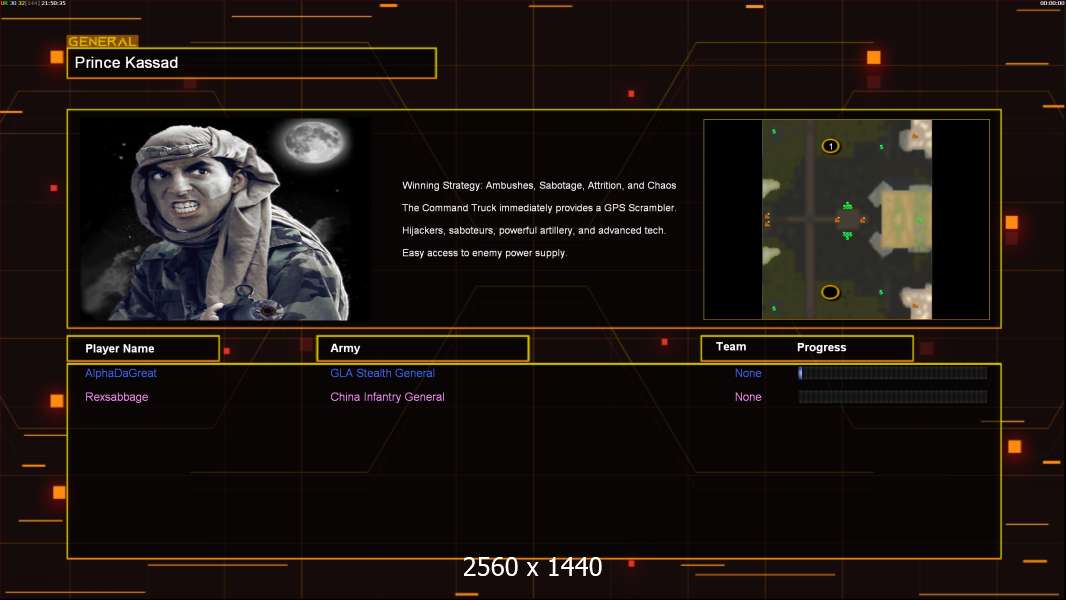The width and height of the screenshot is (1066, 600).
Task: Click the Army column header
Action: (x=422, y=348)
